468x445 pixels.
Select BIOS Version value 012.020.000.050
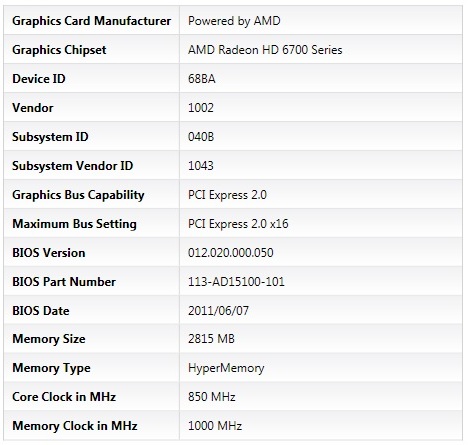point(231,253)
